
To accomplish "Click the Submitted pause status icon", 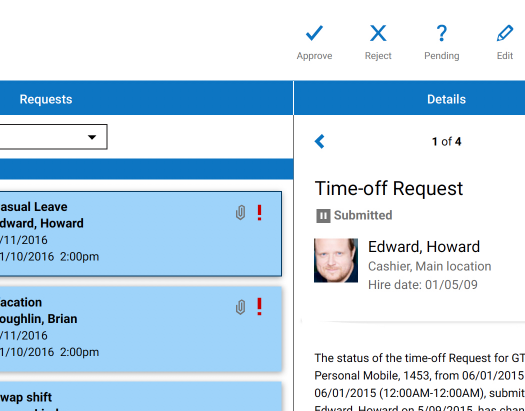I will coord(323,216).
